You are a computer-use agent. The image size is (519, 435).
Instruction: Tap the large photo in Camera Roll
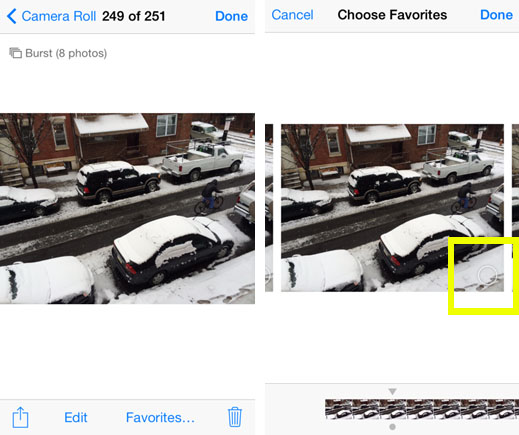127,208
